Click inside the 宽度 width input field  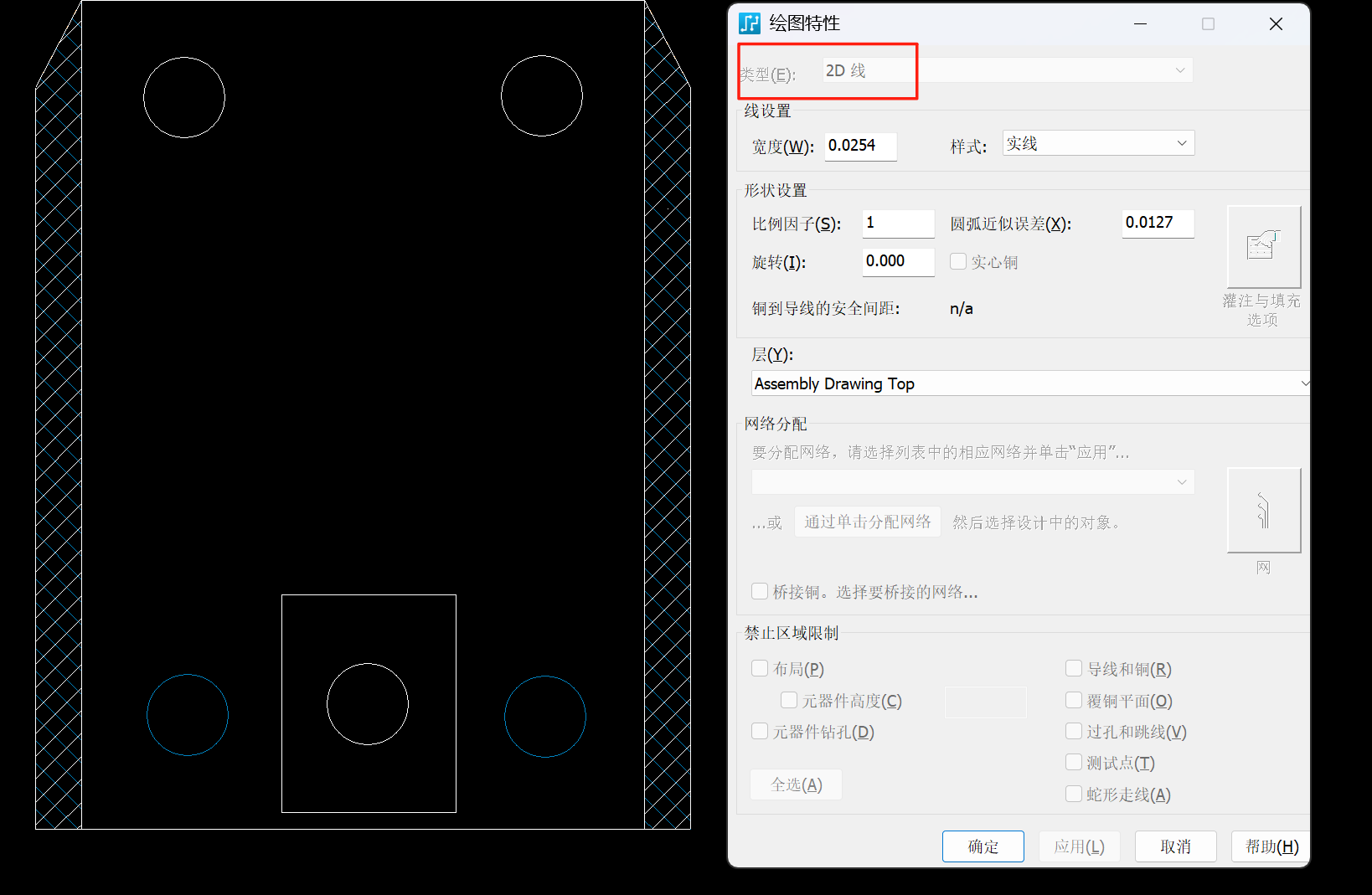point(860,146)
